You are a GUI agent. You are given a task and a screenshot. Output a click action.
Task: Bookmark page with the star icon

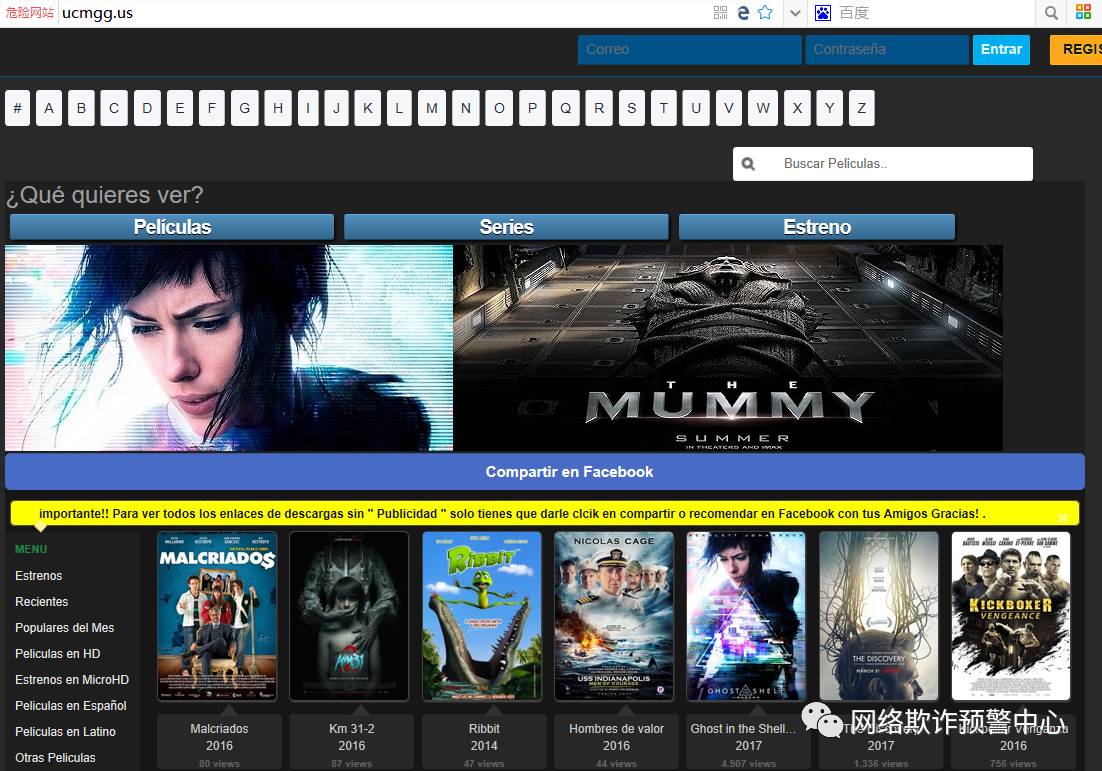765,13
